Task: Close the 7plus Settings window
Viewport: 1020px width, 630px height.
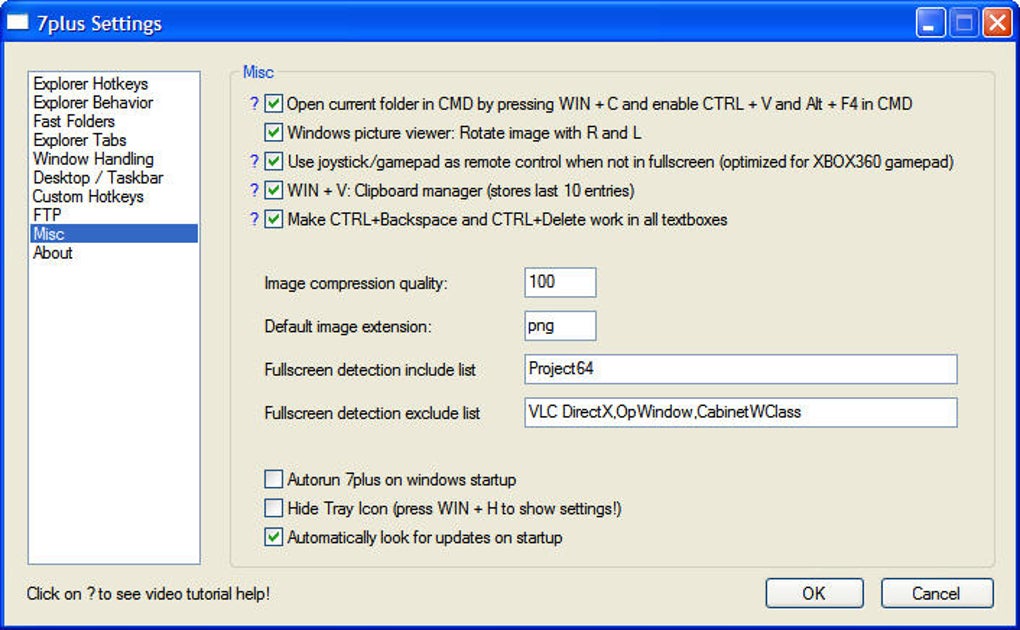Action: [x=997, y=23]
